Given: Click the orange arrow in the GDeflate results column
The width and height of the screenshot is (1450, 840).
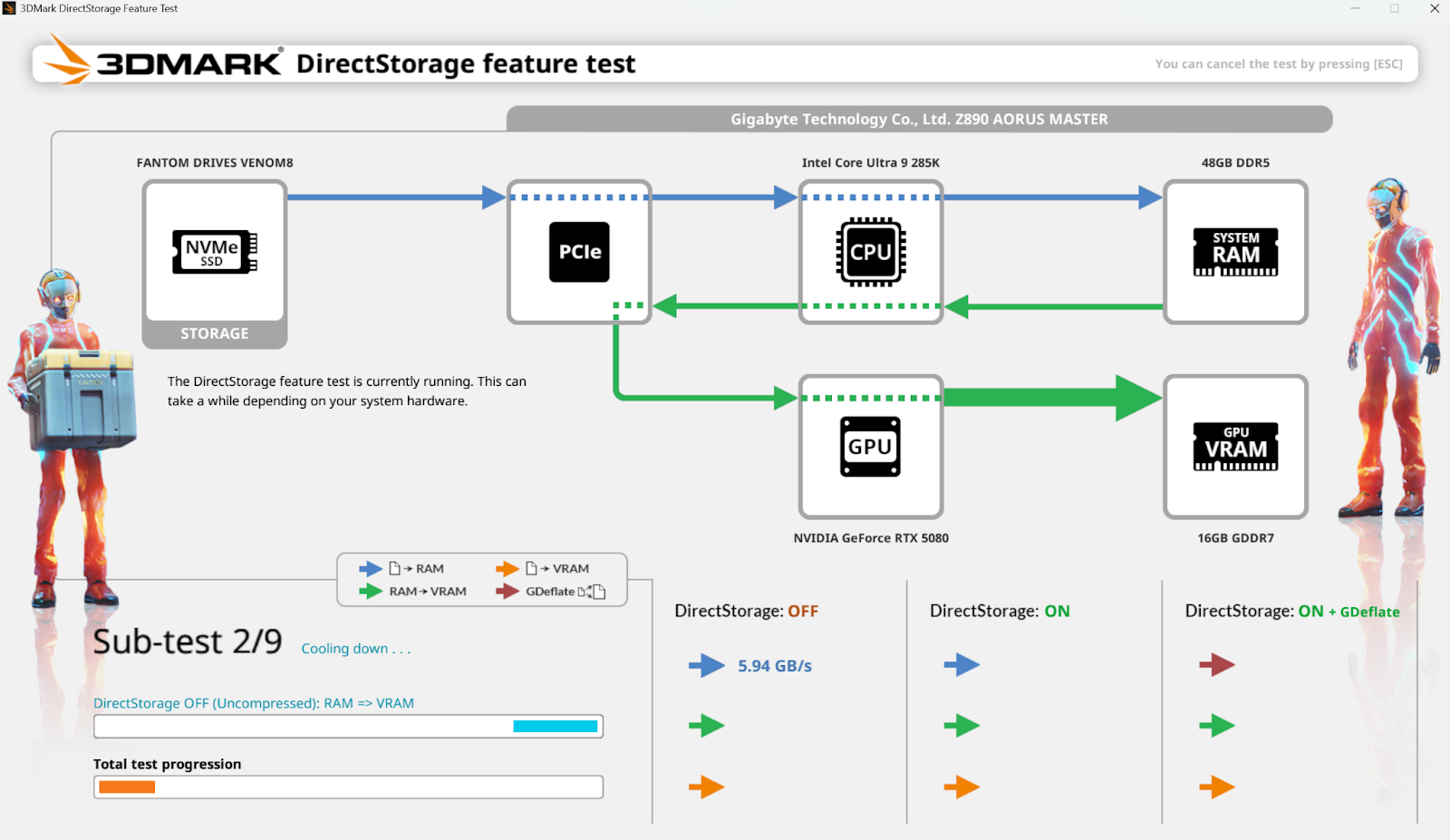Looking at the screenshot, I should tap(1217, 787).
